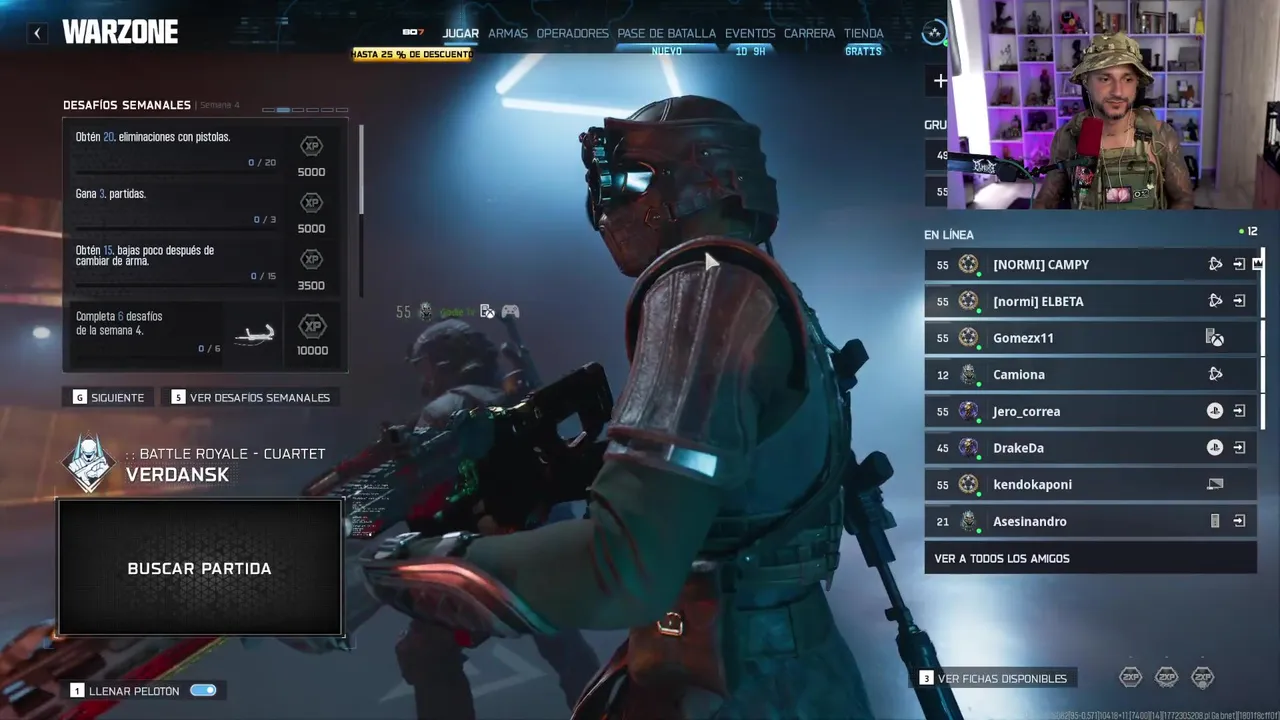1280x720 pixels.
Task: Select kendokaponi in friends list
Action: pos(1090,485)
